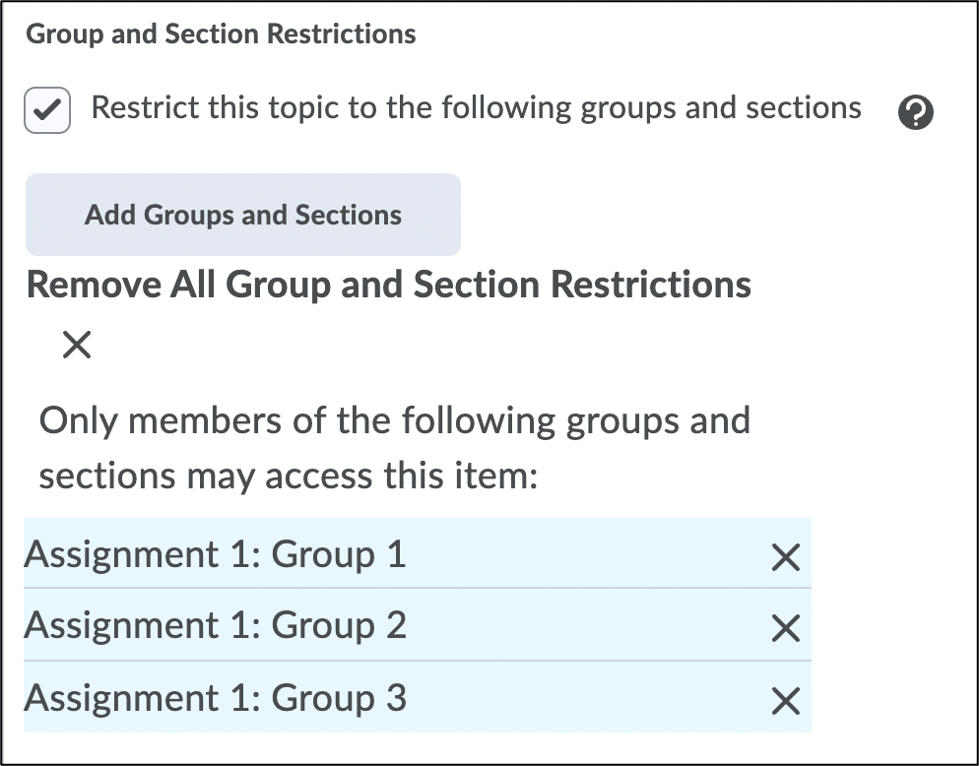Click X below Remove All Restrictions heading

point(77,346)
